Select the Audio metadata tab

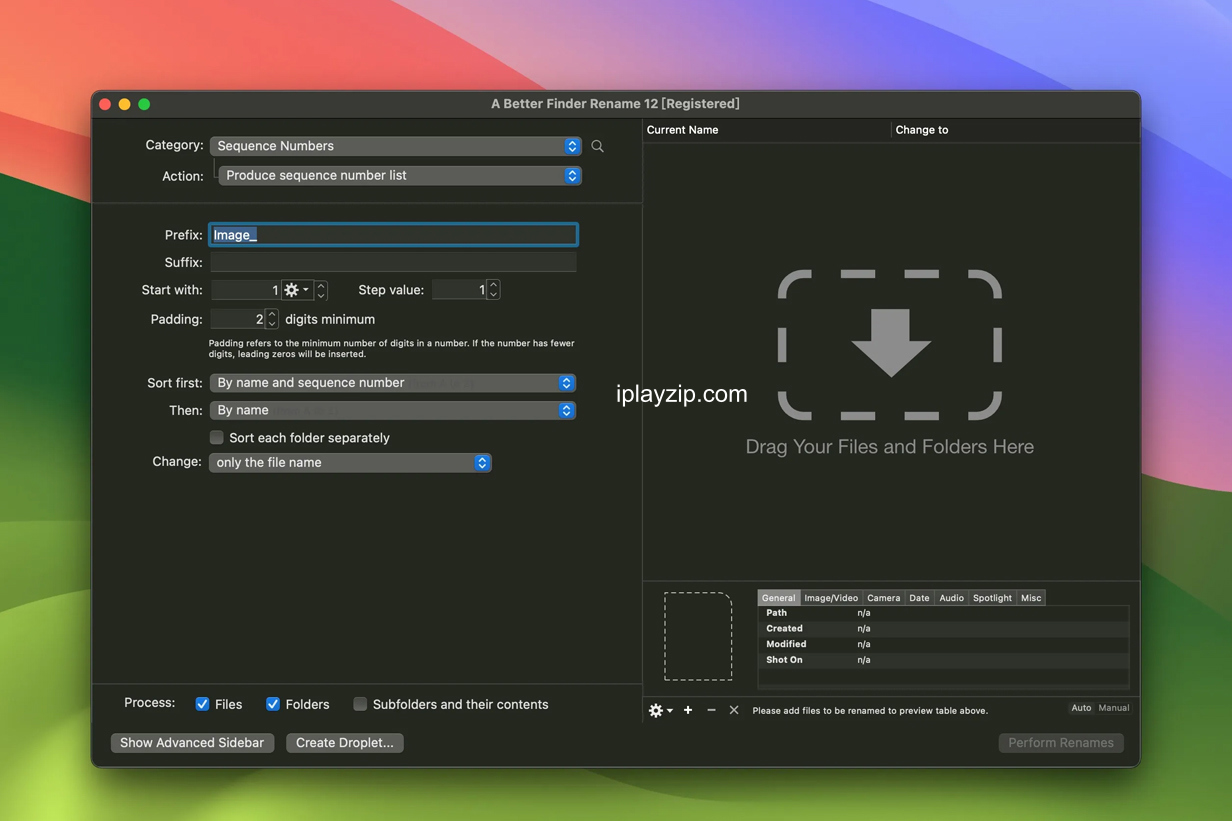(951, 598)
